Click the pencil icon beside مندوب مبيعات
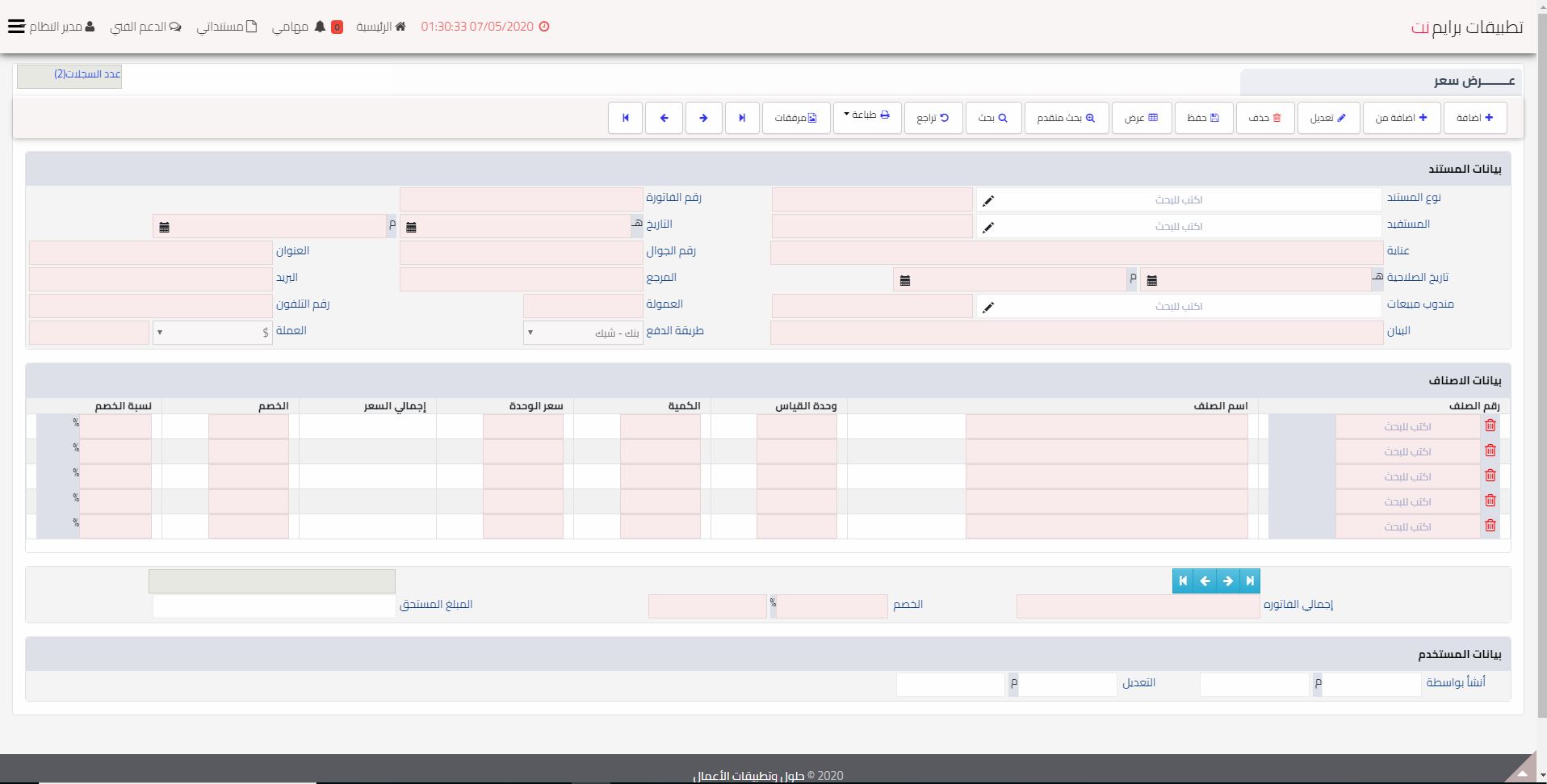1547x784 pixels. 987,307
